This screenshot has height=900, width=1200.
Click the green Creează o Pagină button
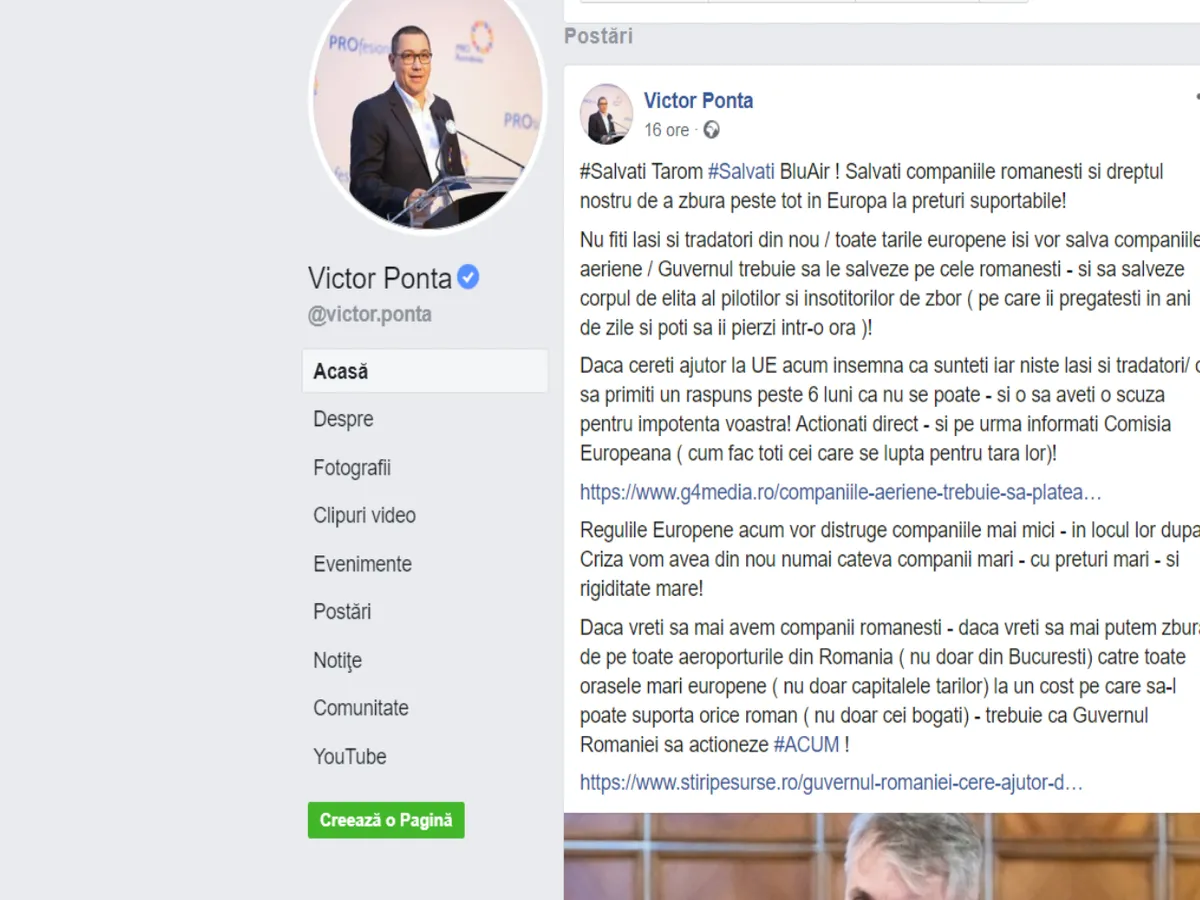click(x=386, y=820)
